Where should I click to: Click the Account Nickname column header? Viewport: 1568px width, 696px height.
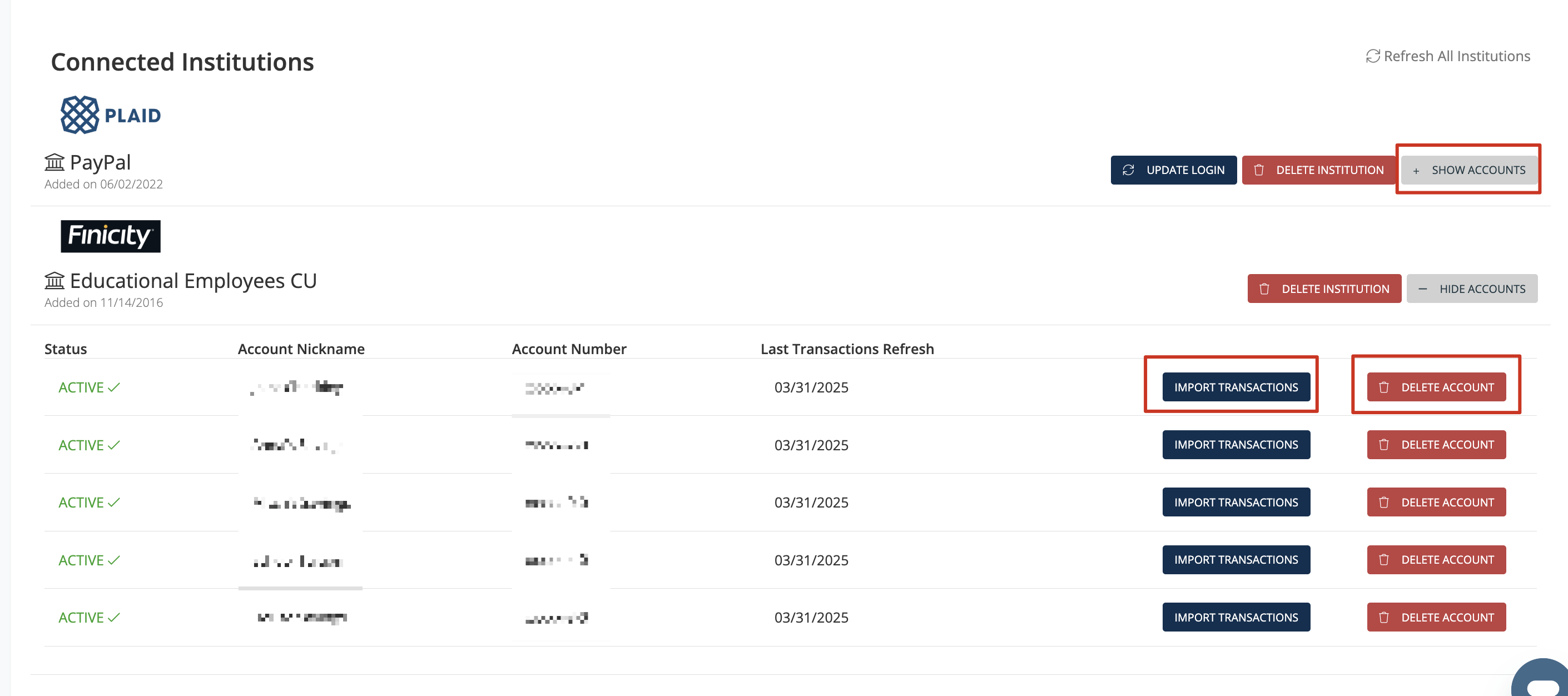point(301,349)
